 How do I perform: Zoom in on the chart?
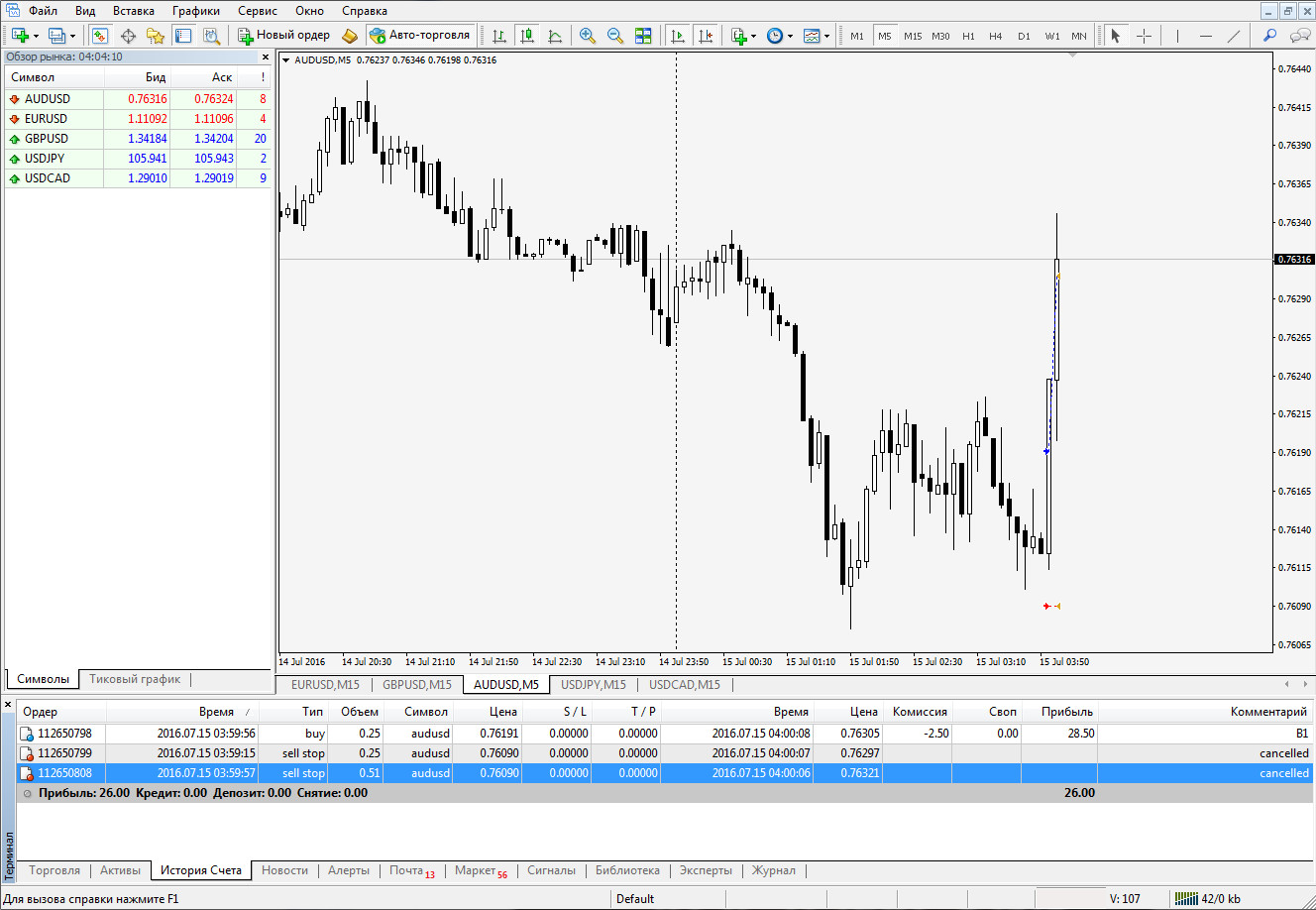click(x=588, y=36)
